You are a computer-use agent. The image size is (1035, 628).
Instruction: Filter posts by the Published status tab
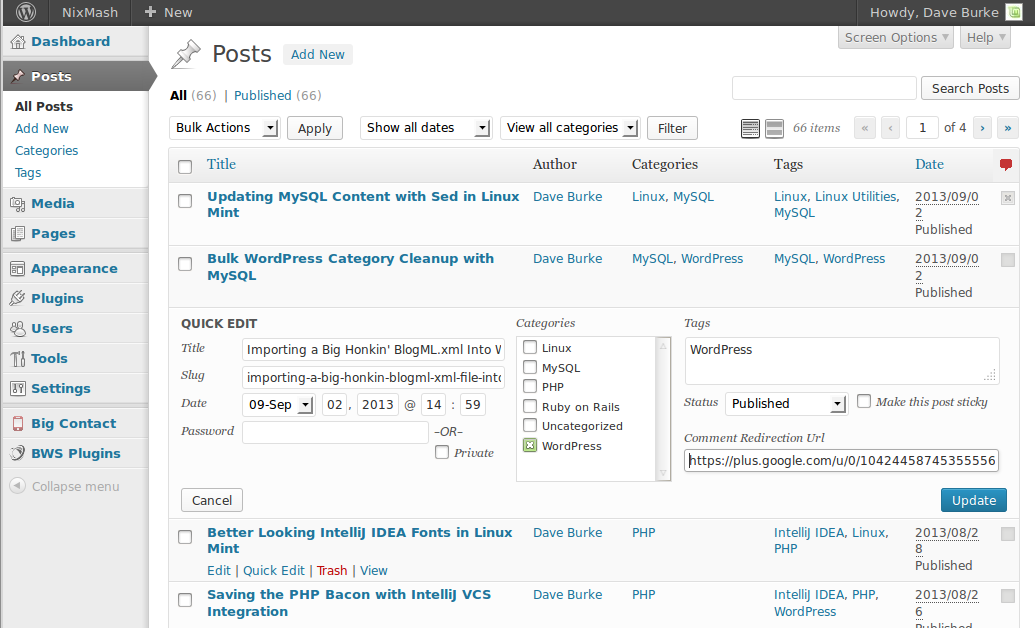[x=263, y=95]
